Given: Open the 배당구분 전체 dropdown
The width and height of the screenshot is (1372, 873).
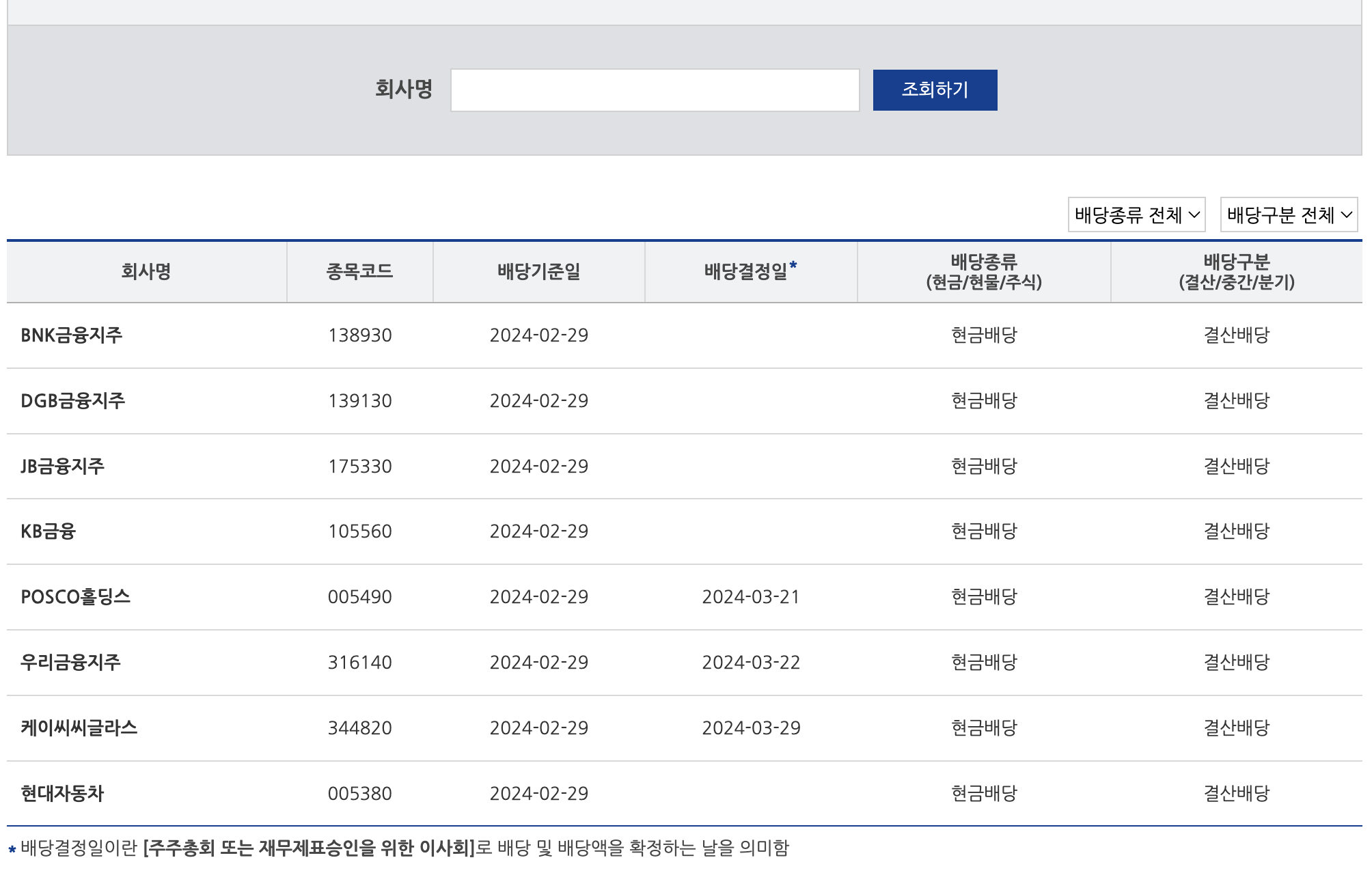Looking at the screenshot, I should pos(1289,215).
